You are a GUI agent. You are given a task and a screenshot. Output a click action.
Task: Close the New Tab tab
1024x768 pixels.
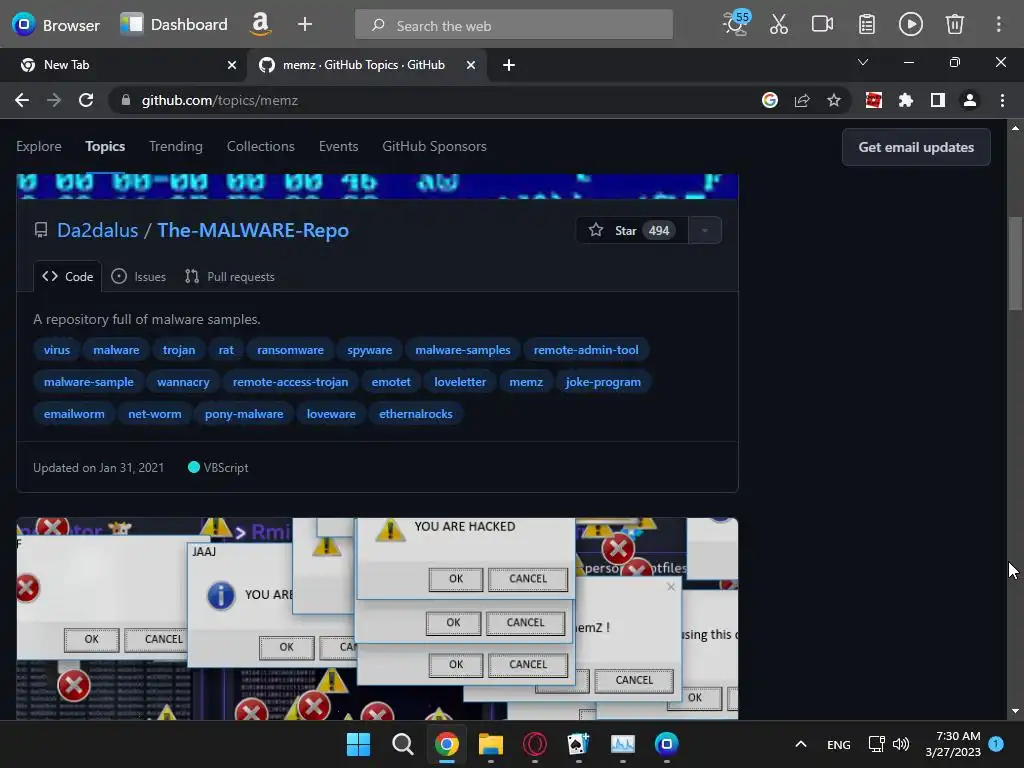point(232,65)
